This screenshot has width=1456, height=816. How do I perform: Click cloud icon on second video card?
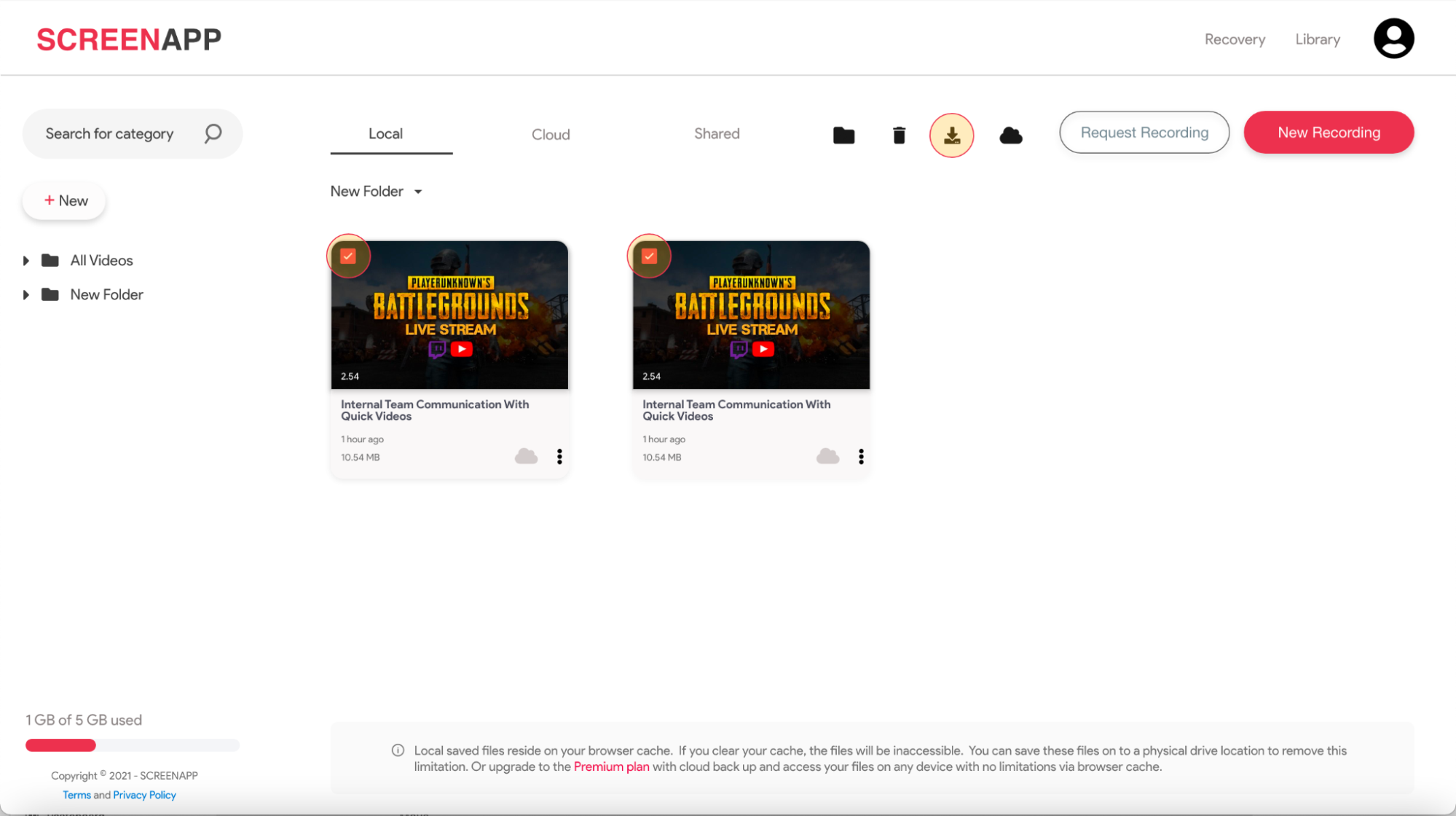pyautogui.click(x=827, y=457)
